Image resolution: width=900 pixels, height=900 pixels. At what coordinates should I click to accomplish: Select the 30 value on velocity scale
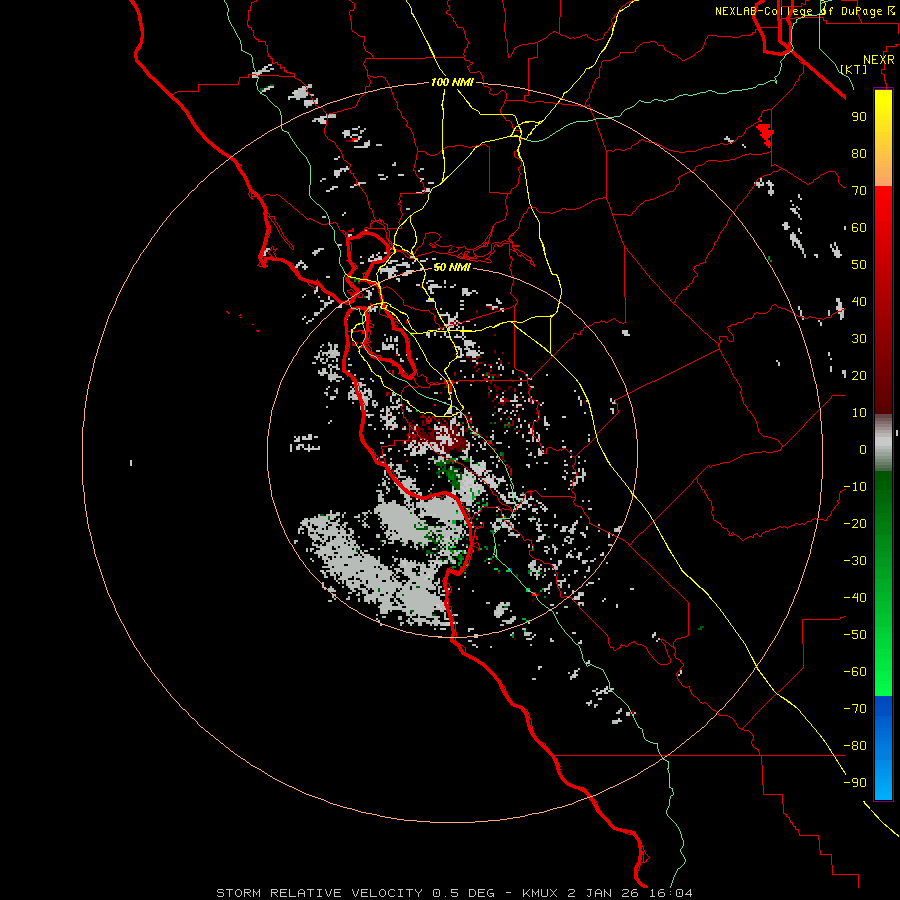(859, 339)
